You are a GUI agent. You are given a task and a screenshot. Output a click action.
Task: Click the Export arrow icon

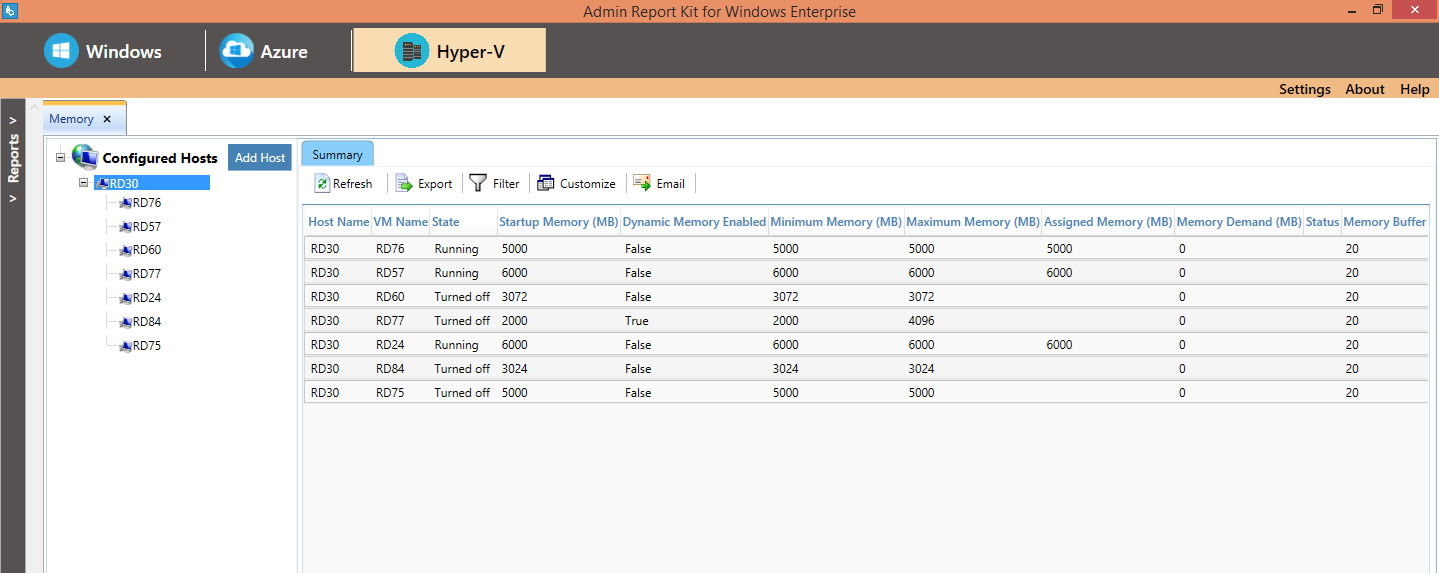click(404, 183)
